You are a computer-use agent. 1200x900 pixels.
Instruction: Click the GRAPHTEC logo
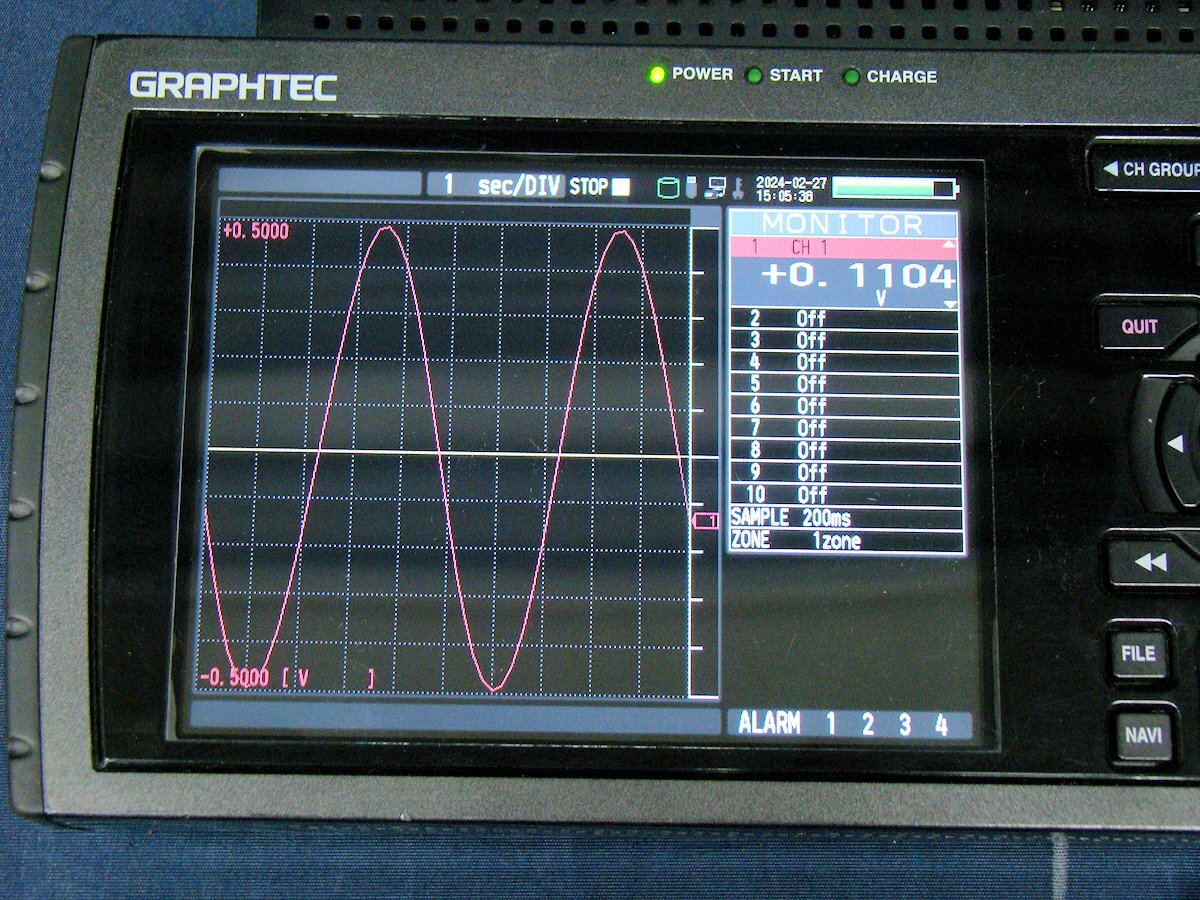(233, 85)
